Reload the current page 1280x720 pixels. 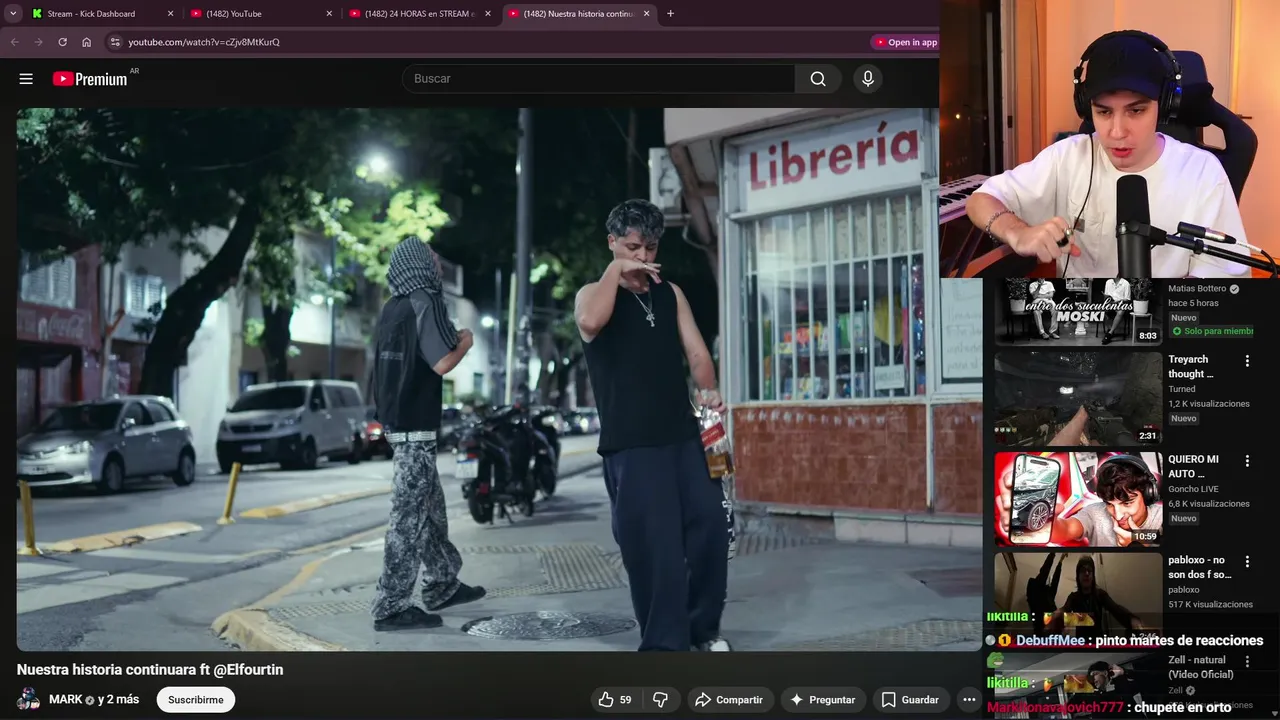pyautogui.click(x=62, y=42)
